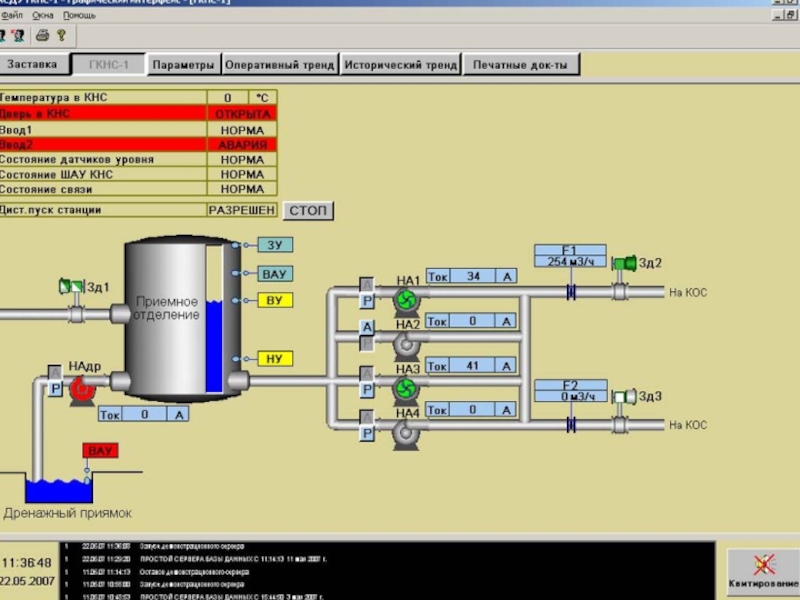
Task: Click the Зд2 green valve actuator
Action: 626,263
